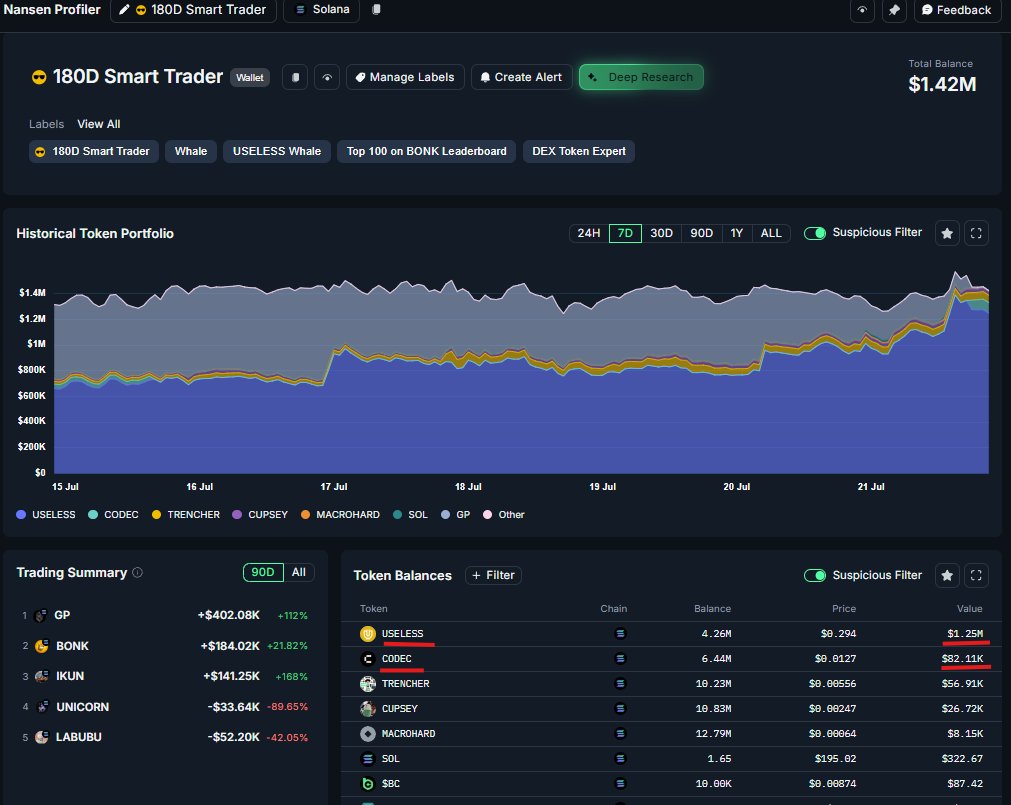This screenshot has width=1011, height=805.
Task: Select 30D chart range
Action: coord(662,233)
